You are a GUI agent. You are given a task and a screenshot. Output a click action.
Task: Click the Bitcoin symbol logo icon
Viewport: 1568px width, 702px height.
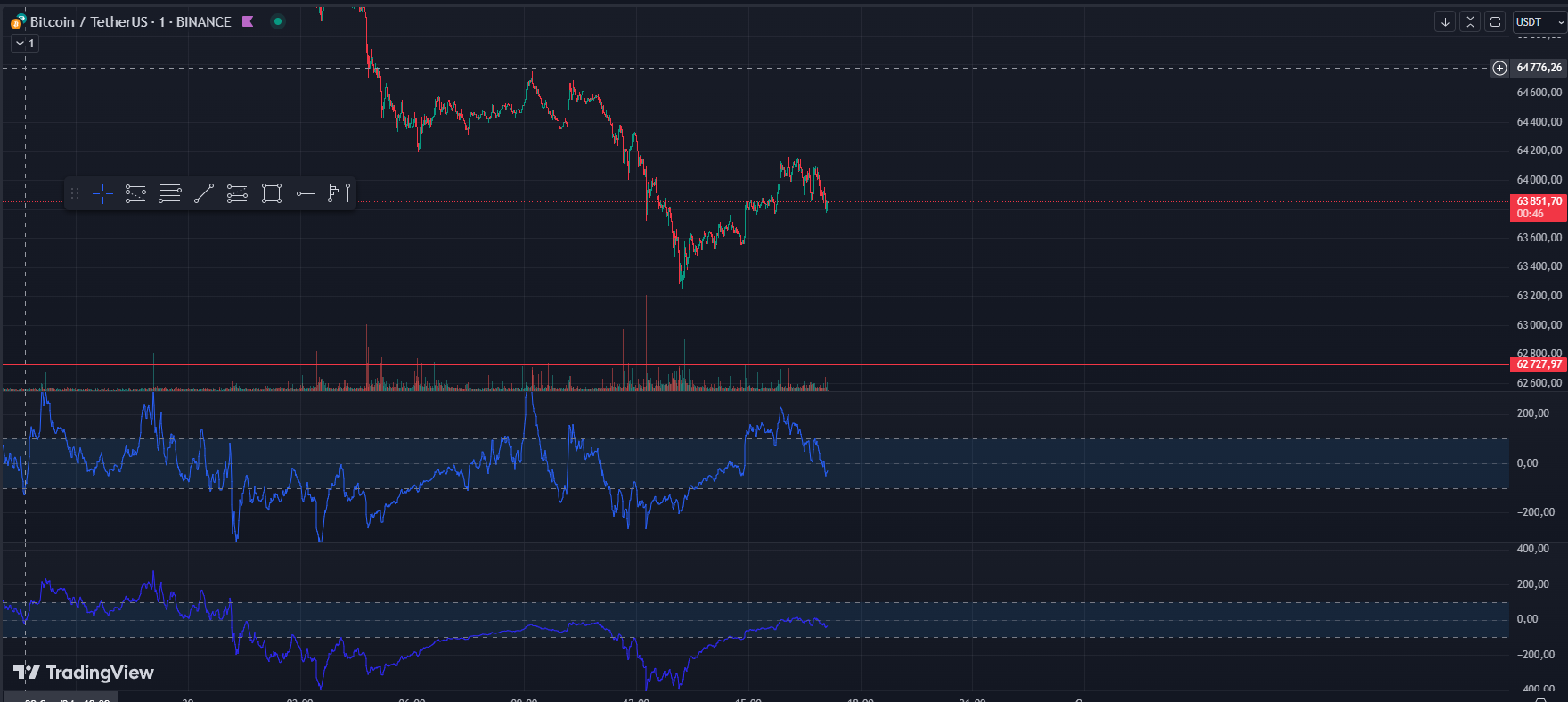coord(18,22)
